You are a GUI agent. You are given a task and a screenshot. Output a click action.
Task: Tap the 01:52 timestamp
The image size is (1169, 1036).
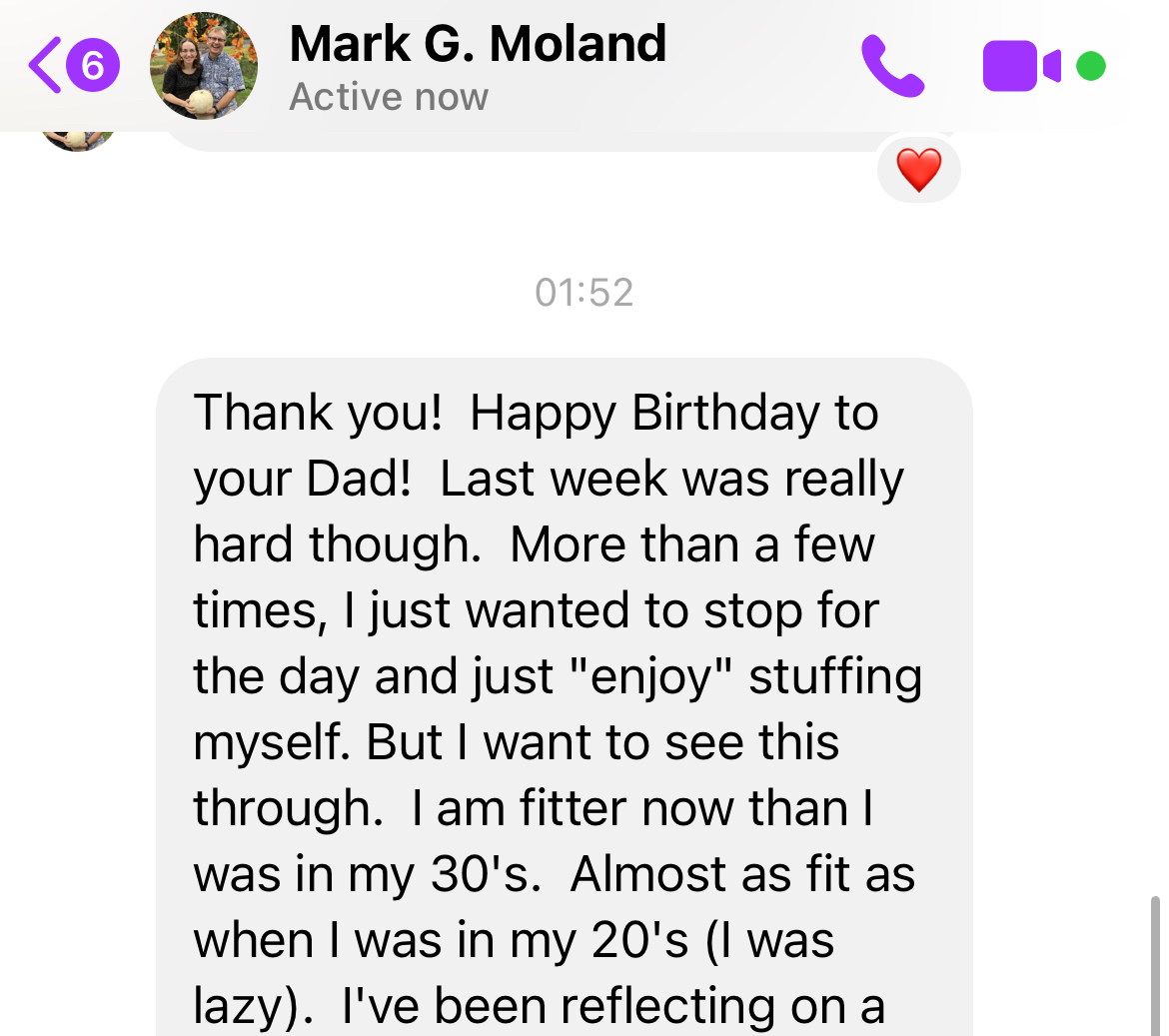pos(584,292)
